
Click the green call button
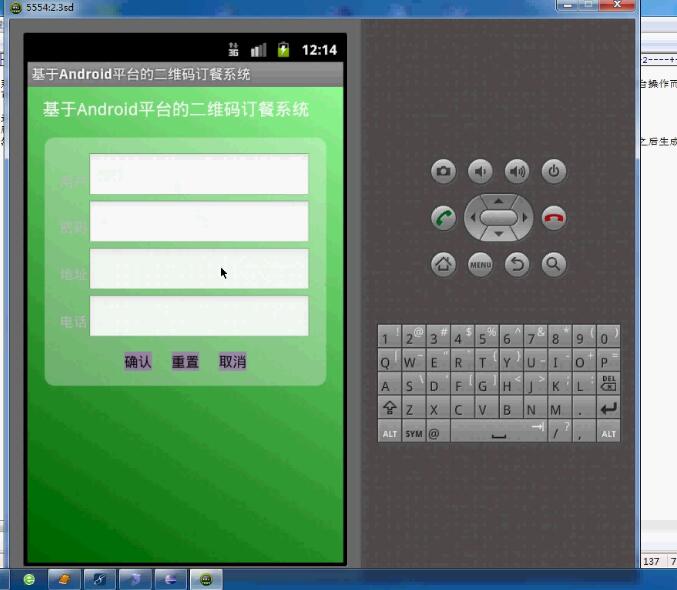(443, 217)
